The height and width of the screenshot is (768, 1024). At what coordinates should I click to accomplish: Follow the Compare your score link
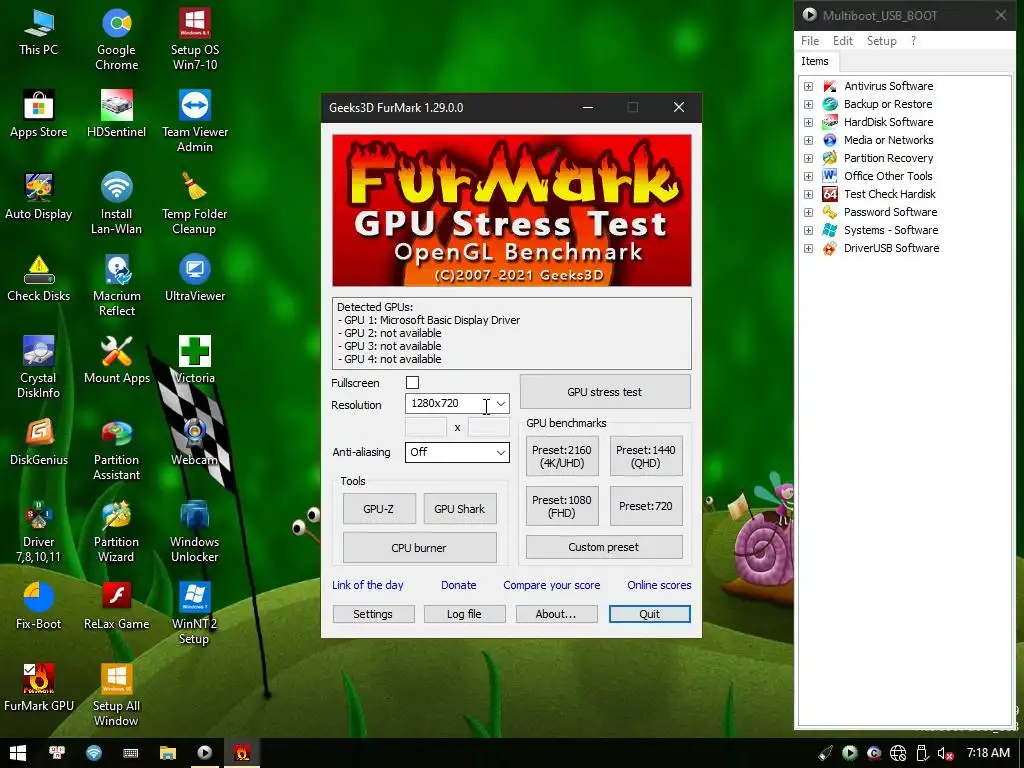pos(552,585)
